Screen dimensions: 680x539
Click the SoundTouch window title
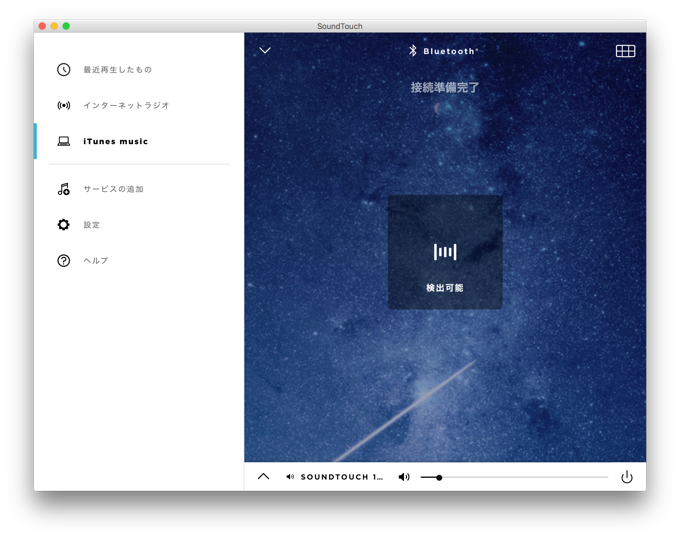pos(340,26)
